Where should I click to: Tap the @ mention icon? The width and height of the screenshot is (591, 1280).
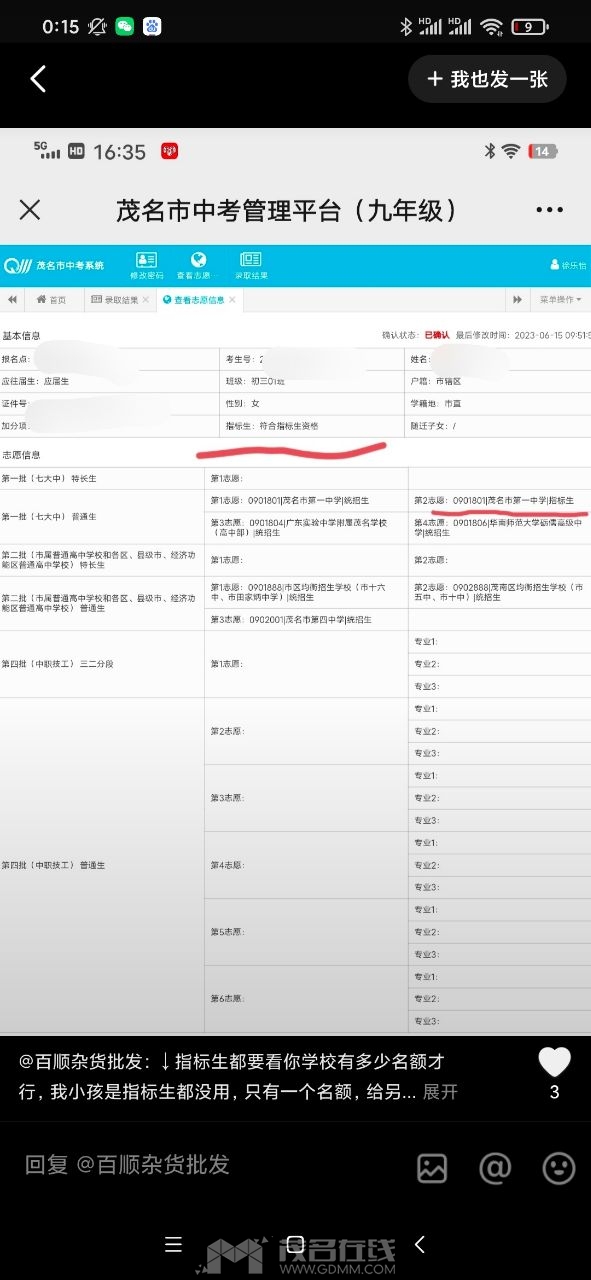pyautogui.click(x=495, y=1167)
